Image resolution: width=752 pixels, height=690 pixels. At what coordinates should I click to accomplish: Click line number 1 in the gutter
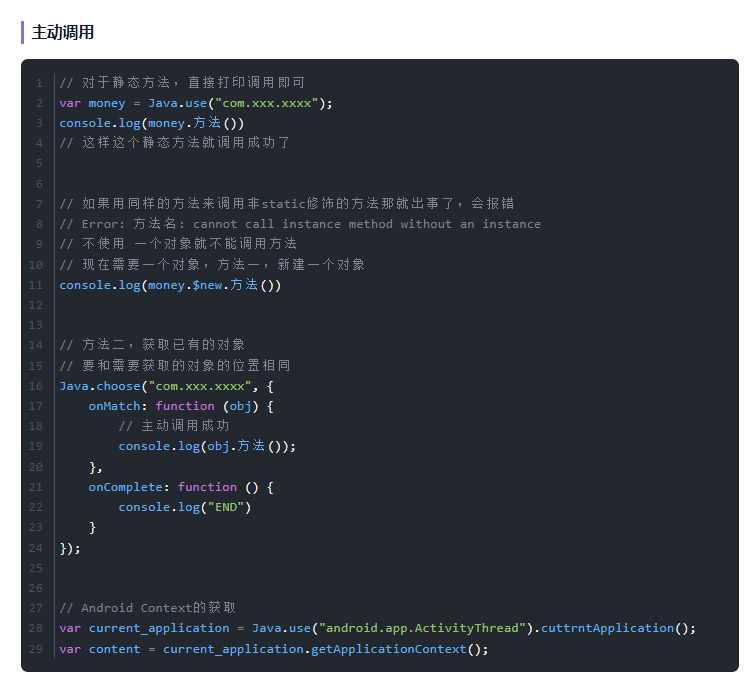[x=38, y=83]
